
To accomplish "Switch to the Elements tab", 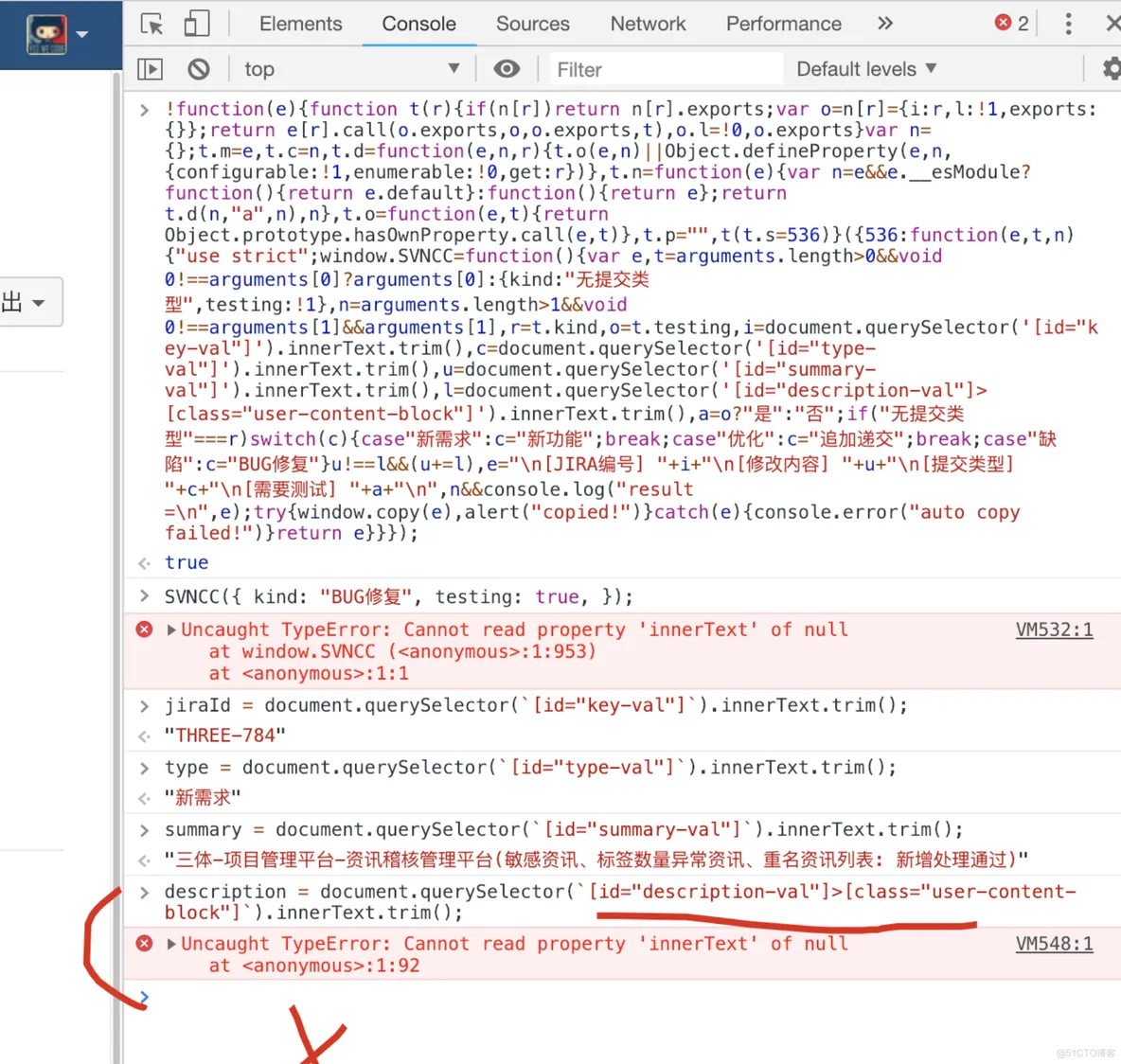I will click(300, 24).
